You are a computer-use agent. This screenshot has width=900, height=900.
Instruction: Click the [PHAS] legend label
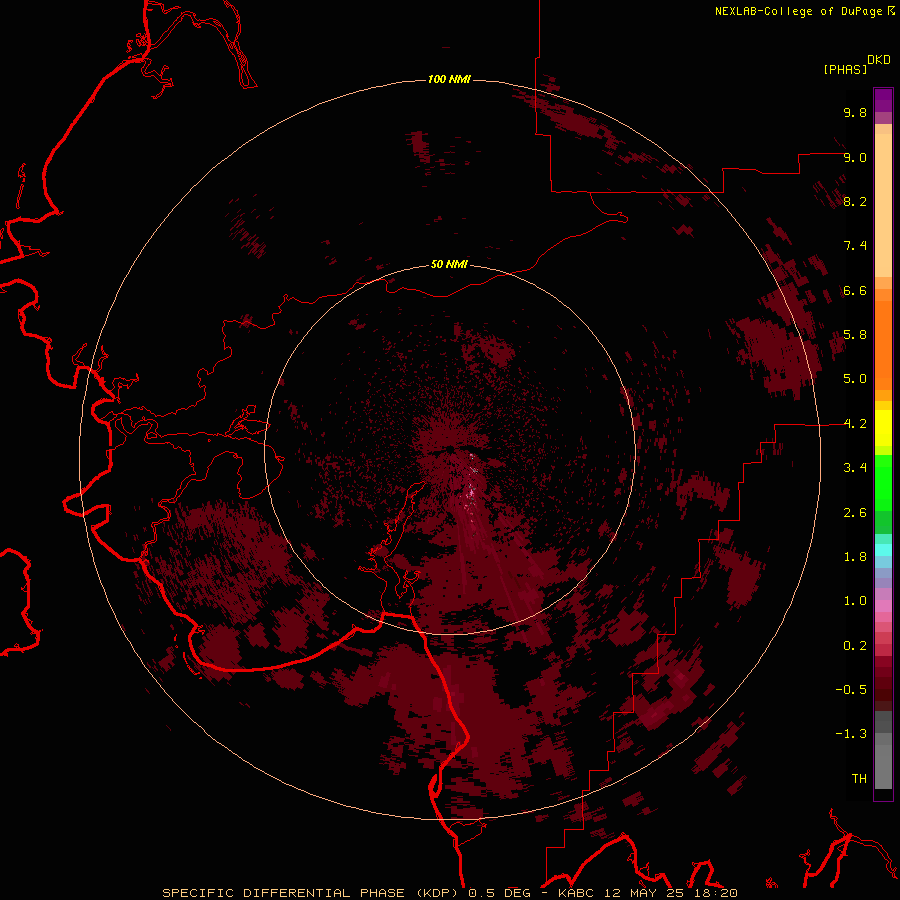[845, 69]
